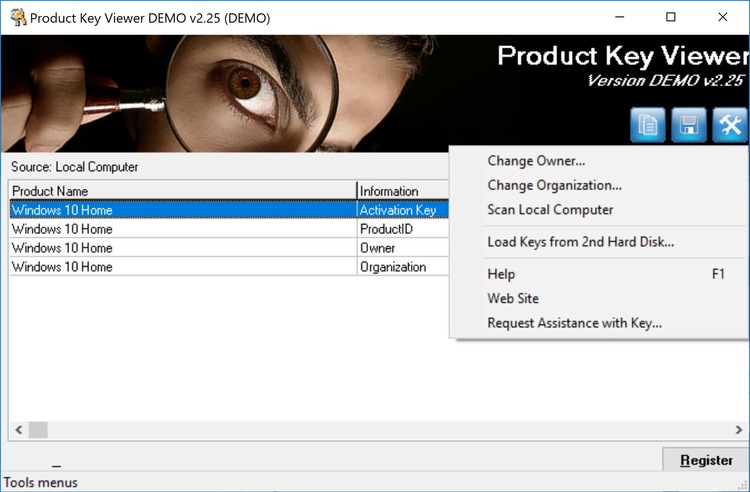
Task: Select the Windows 10 Home Owner row
Action: point(229,248)
